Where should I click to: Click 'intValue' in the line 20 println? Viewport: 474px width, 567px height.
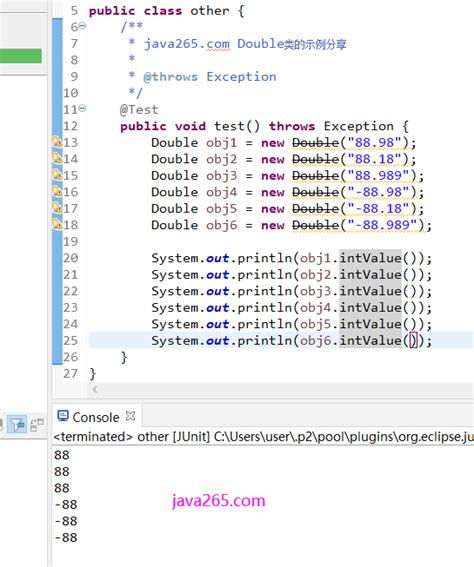coord(370,258)
